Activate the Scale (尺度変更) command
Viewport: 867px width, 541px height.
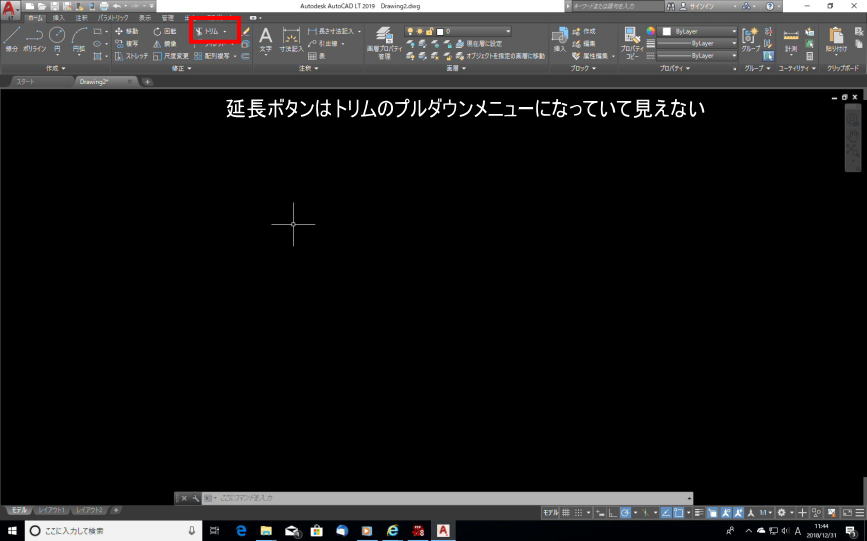[170, 56]
